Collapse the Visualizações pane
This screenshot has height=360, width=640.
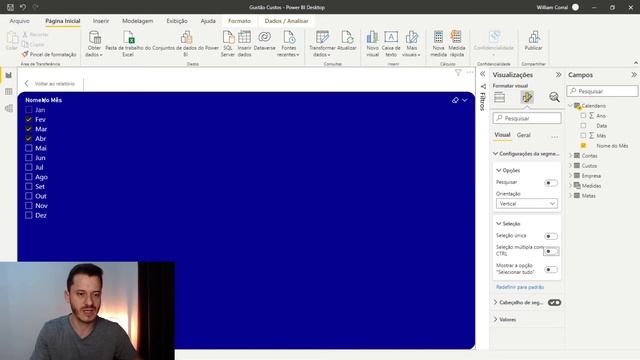click(x=558, y=75)
